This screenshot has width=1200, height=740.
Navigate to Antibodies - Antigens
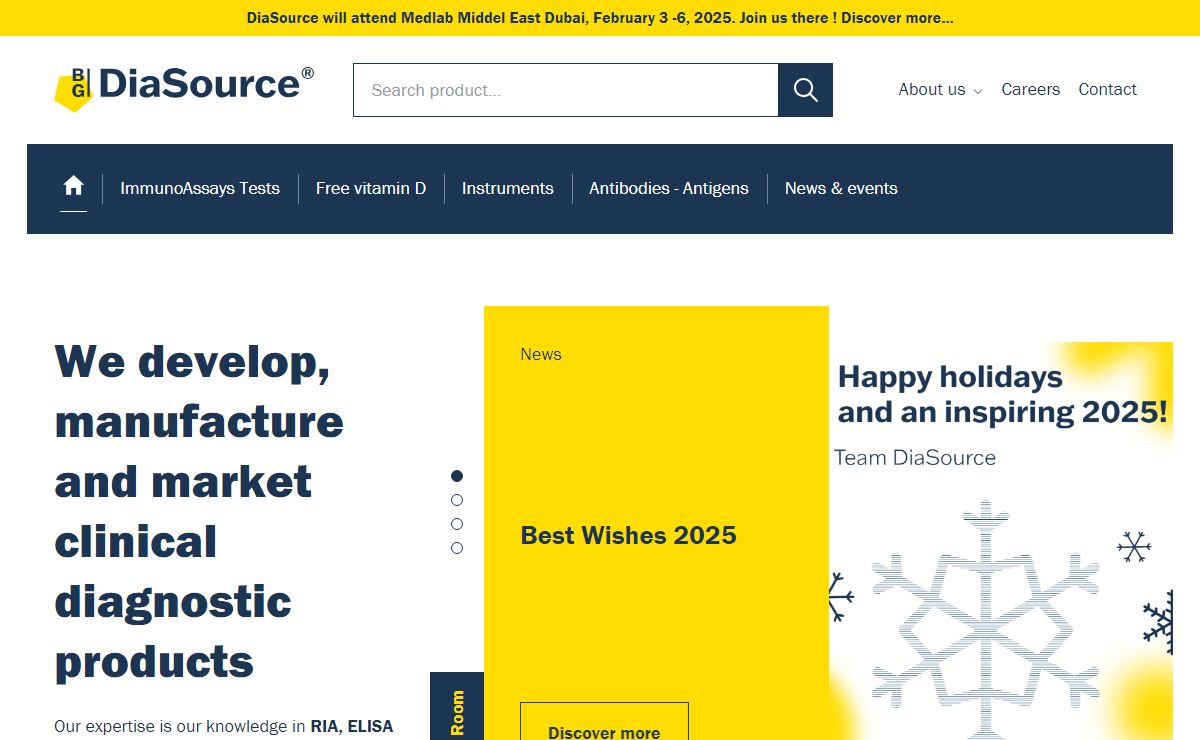click(x=669, y=188)
